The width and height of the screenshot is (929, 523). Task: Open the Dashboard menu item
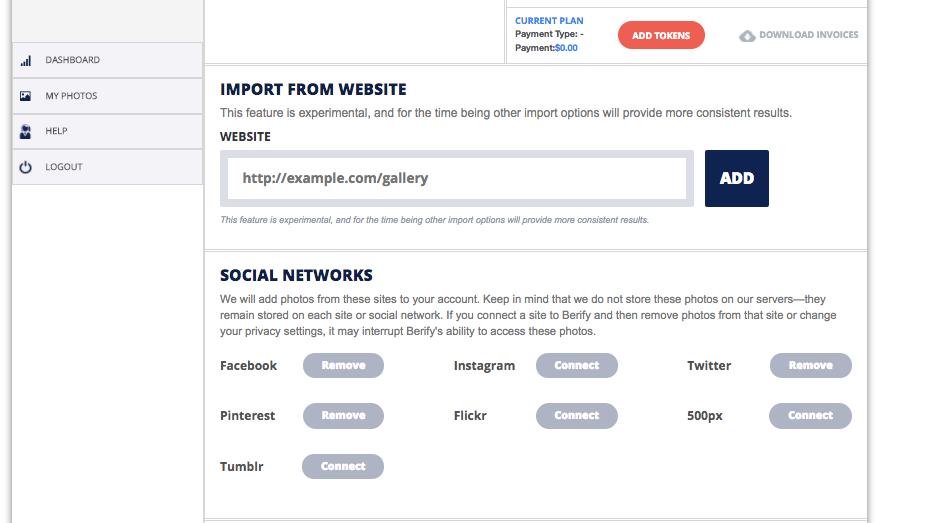pyautogui.click(x=107, y=60)
